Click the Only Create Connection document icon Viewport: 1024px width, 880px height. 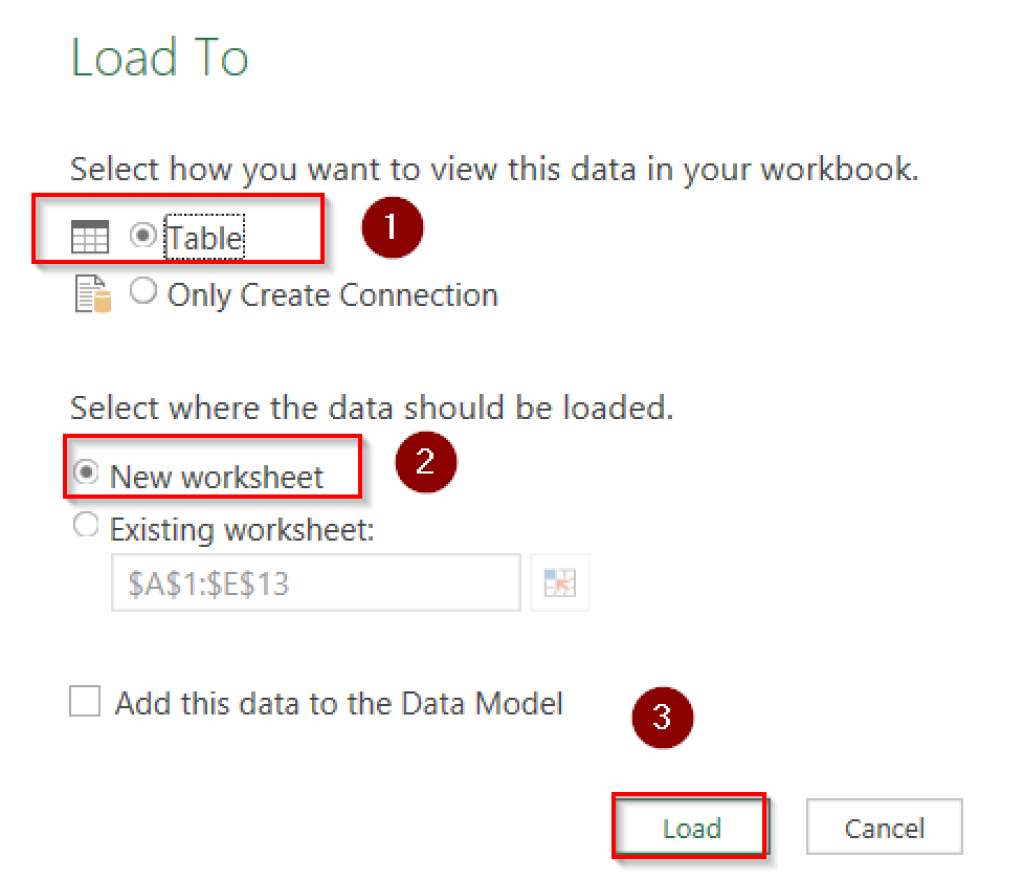(x=94, y=293)
